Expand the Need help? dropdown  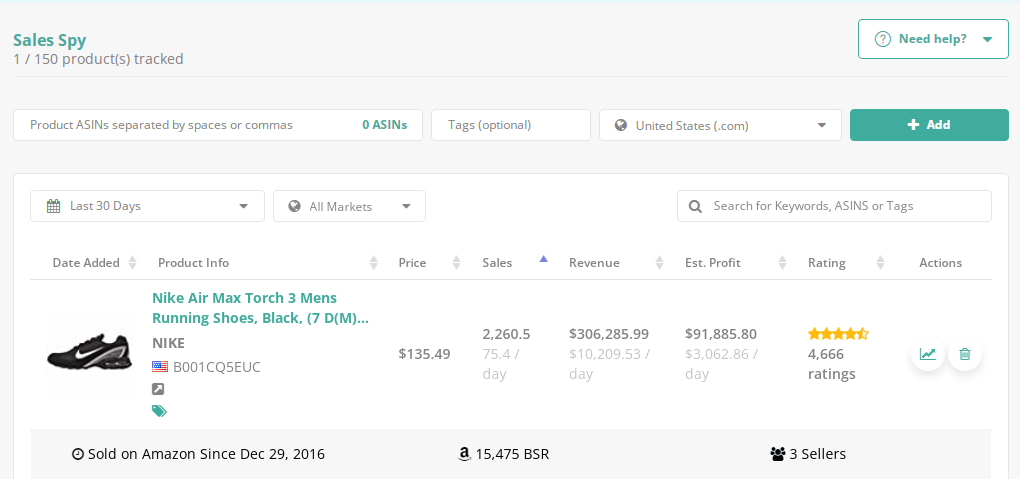pos(933,39)
